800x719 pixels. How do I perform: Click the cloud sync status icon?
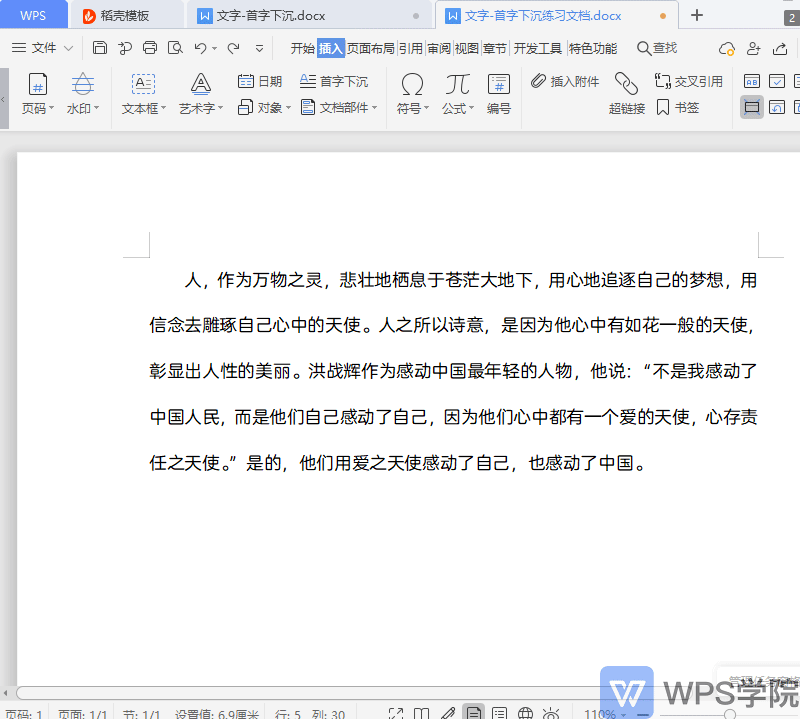727,48
